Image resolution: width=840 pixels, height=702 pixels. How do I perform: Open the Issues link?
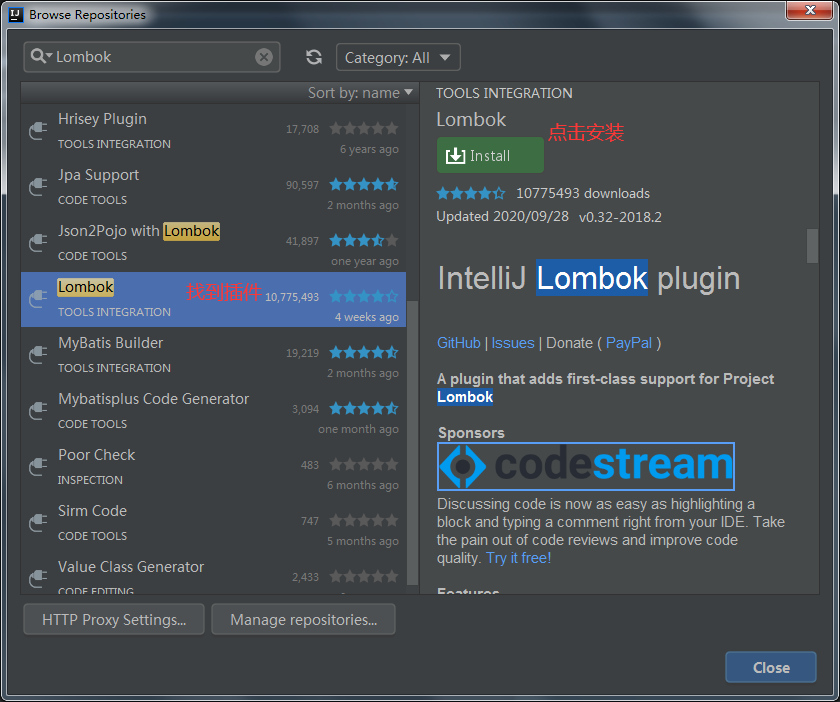(513, 343)
